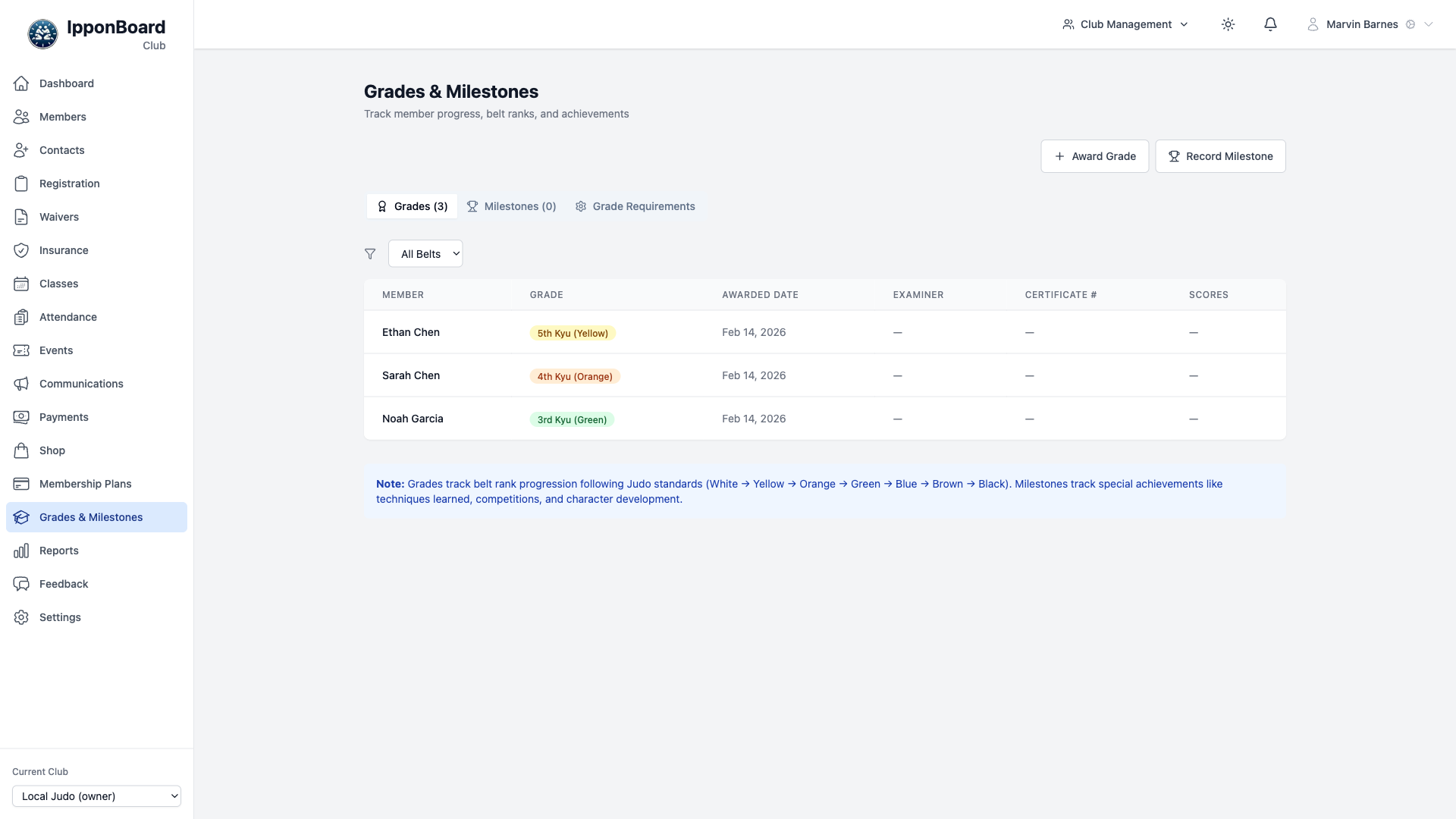Open the Waivers section
The height and width of the screenshot is (819, 1456).
pyautogui.click(x=59, y=217)
